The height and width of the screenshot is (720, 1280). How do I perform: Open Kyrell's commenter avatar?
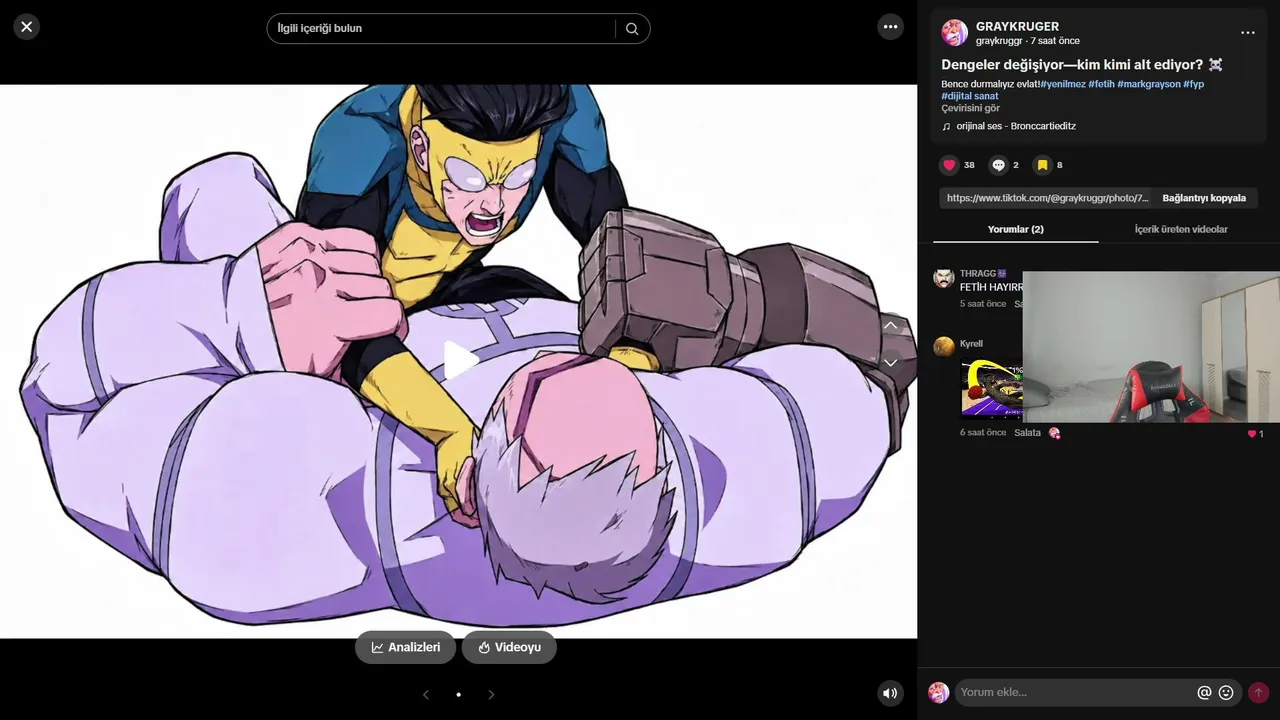tap(944, 347)
